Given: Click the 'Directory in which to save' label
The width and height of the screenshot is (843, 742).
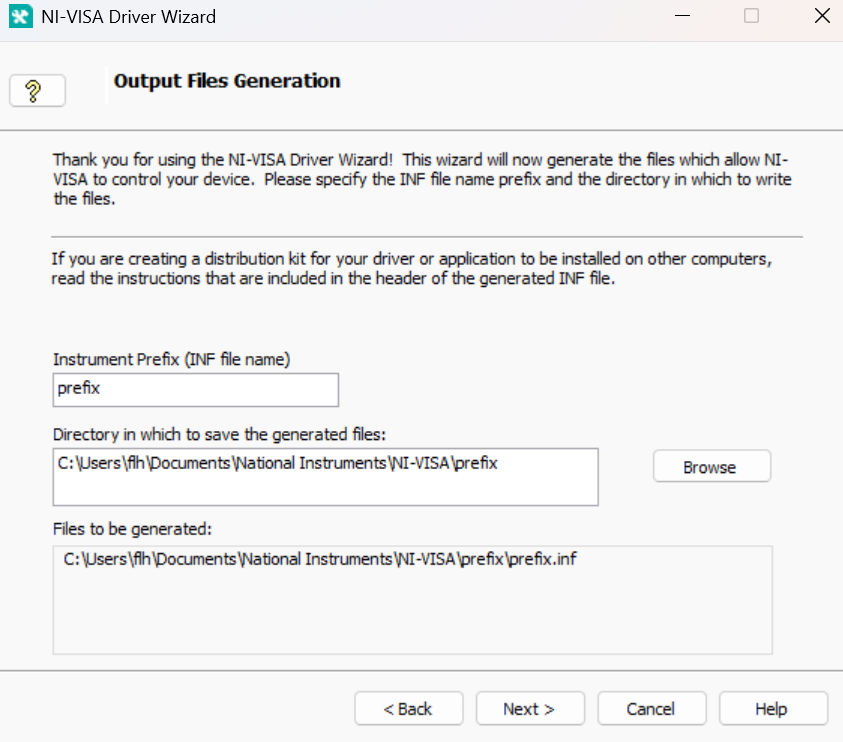Looking at the screenshot, I should [x=219, y=434].
